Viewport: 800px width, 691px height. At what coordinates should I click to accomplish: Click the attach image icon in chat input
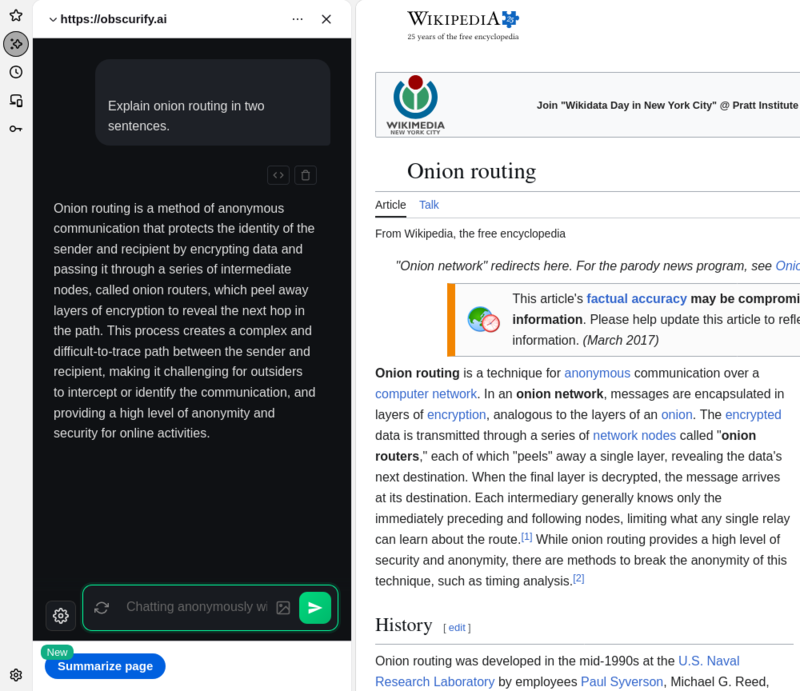pyautogui.click(x=283, y=607)
